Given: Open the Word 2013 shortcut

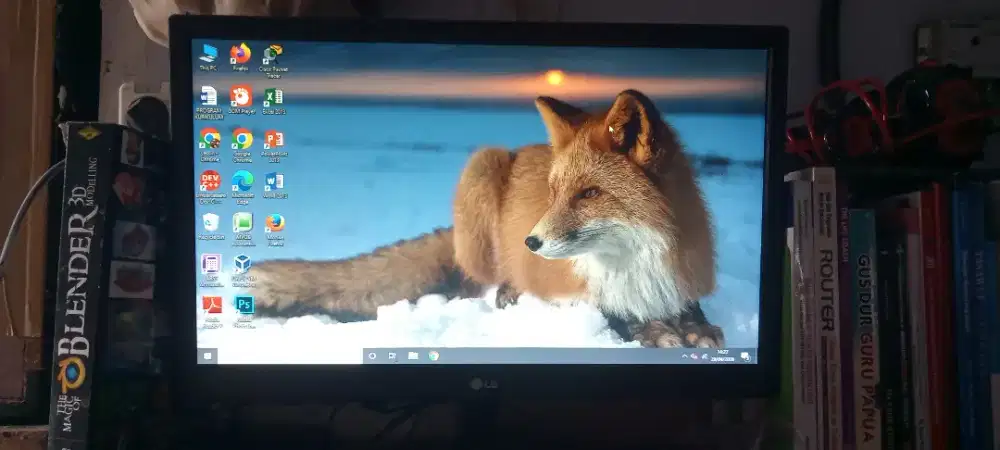Looking at the screenshot, I should pos(273,182).
